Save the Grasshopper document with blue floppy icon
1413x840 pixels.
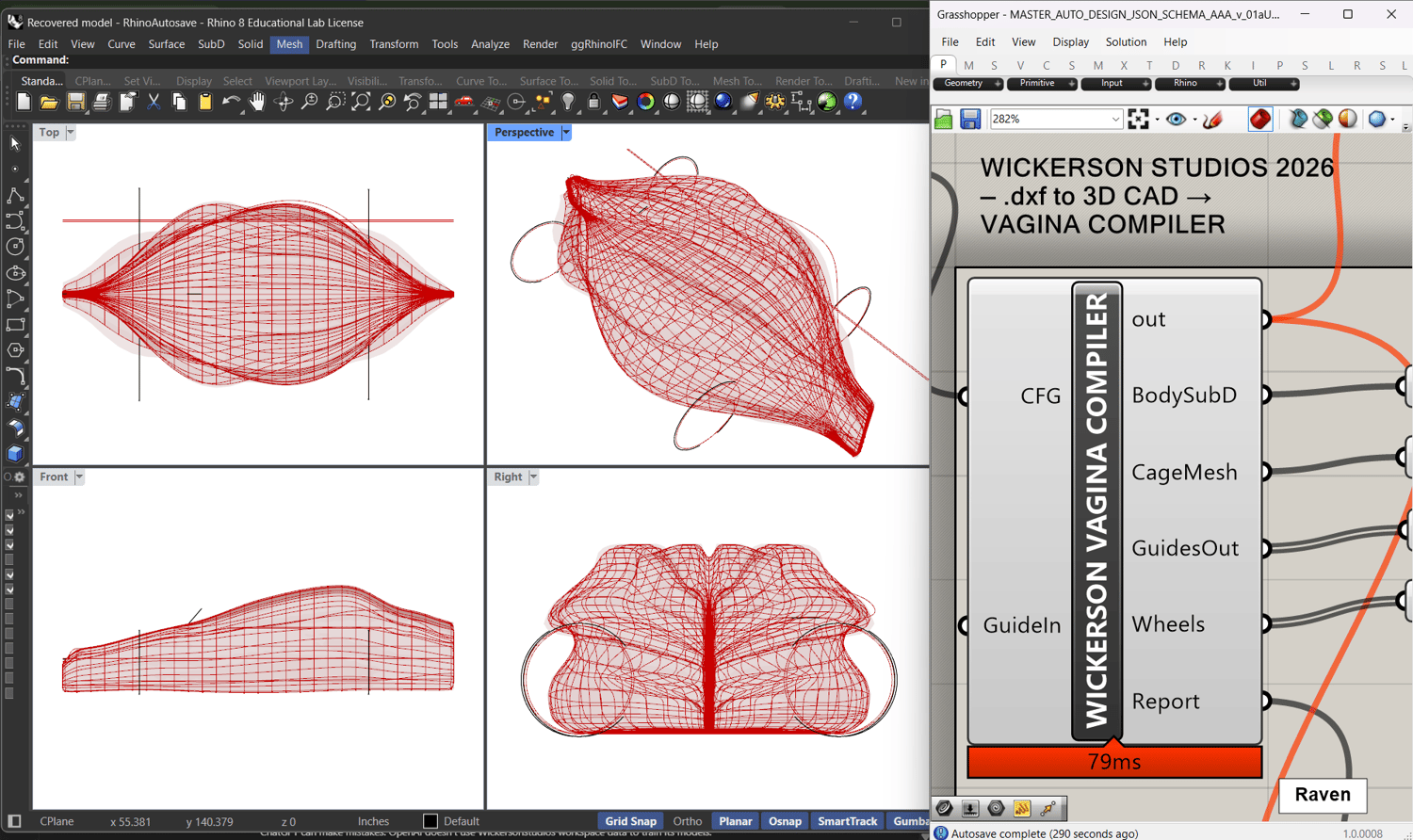tap(970, 120)
